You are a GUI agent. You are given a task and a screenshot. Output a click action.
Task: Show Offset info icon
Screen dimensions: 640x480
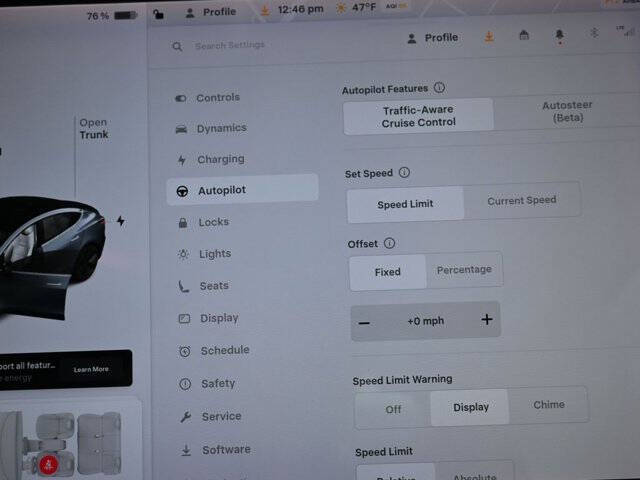[389, 244]
